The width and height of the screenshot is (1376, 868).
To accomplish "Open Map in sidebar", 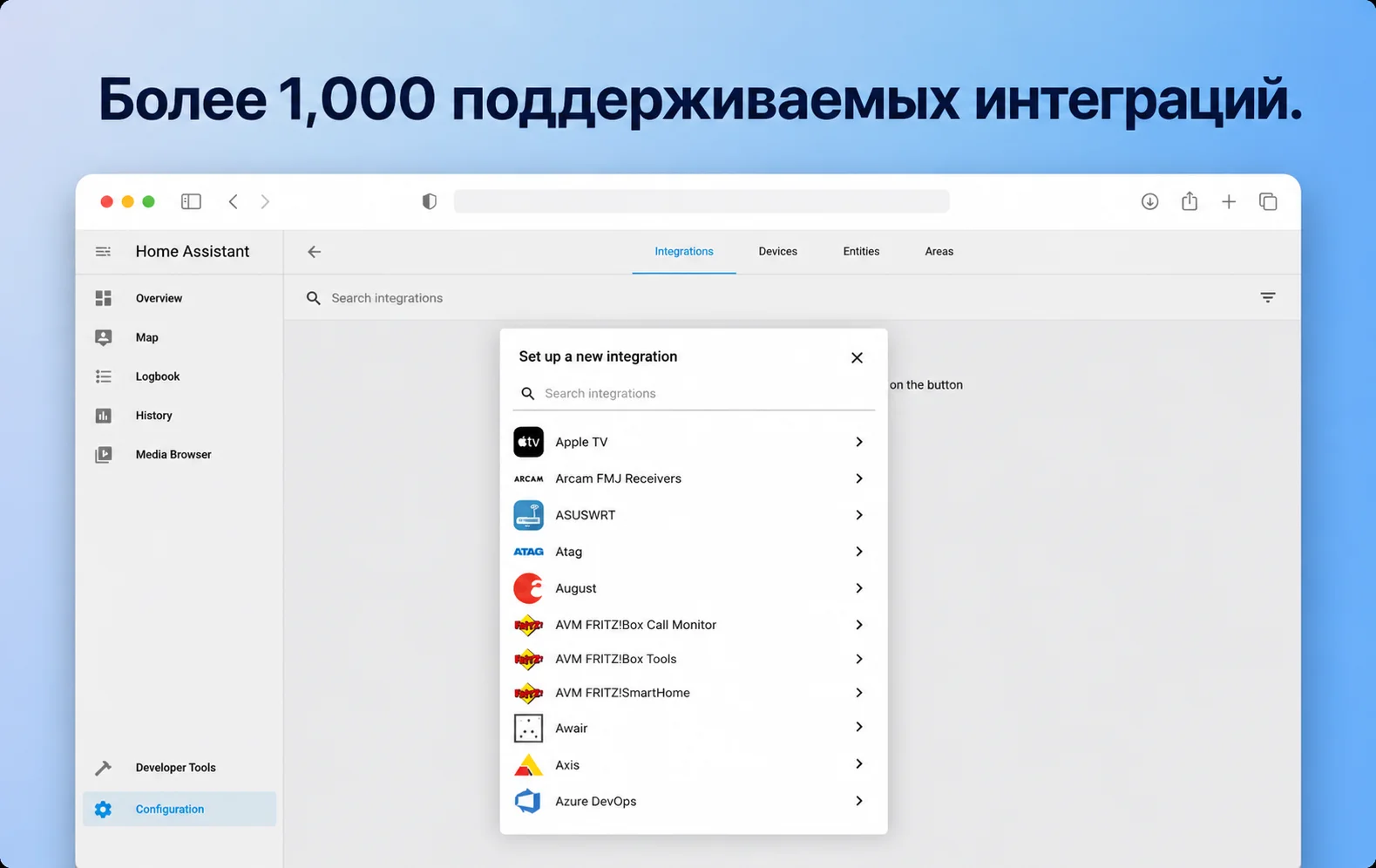I will (179, 337).
